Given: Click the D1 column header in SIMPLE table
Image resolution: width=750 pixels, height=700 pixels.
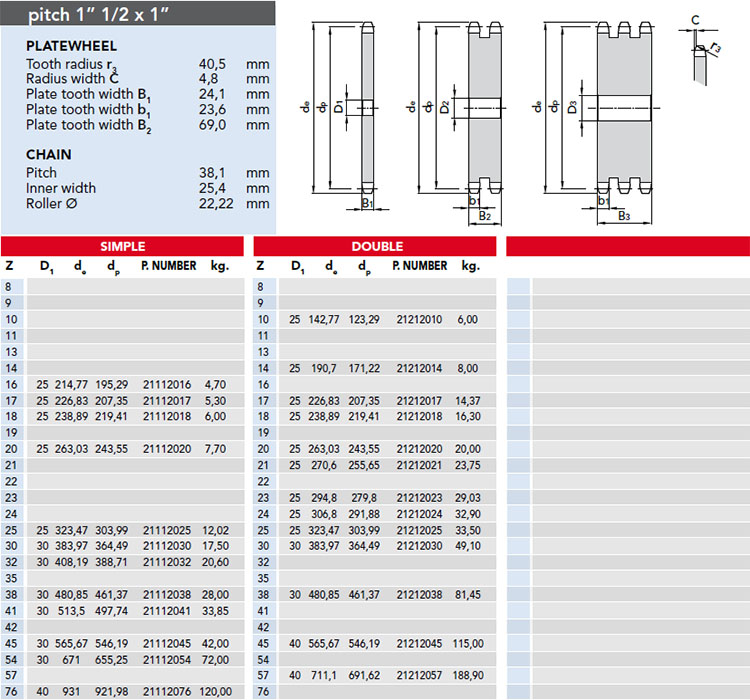Looking at the screenshot, I should [46, 267].
